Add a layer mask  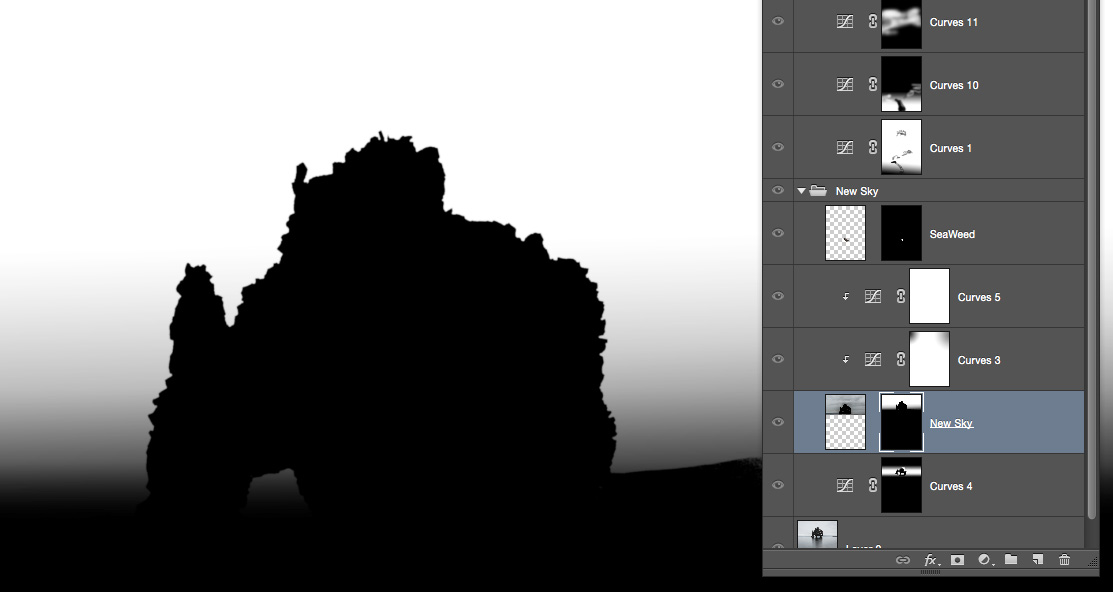coord(958,560)
